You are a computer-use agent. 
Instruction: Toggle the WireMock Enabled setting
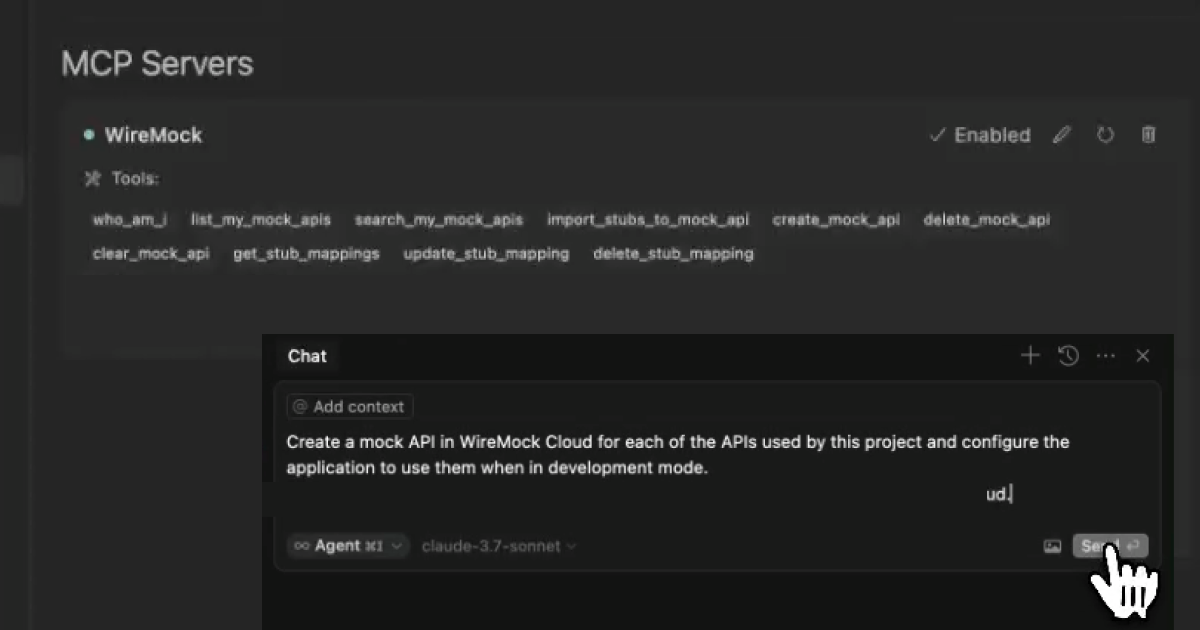pos(980,135)
